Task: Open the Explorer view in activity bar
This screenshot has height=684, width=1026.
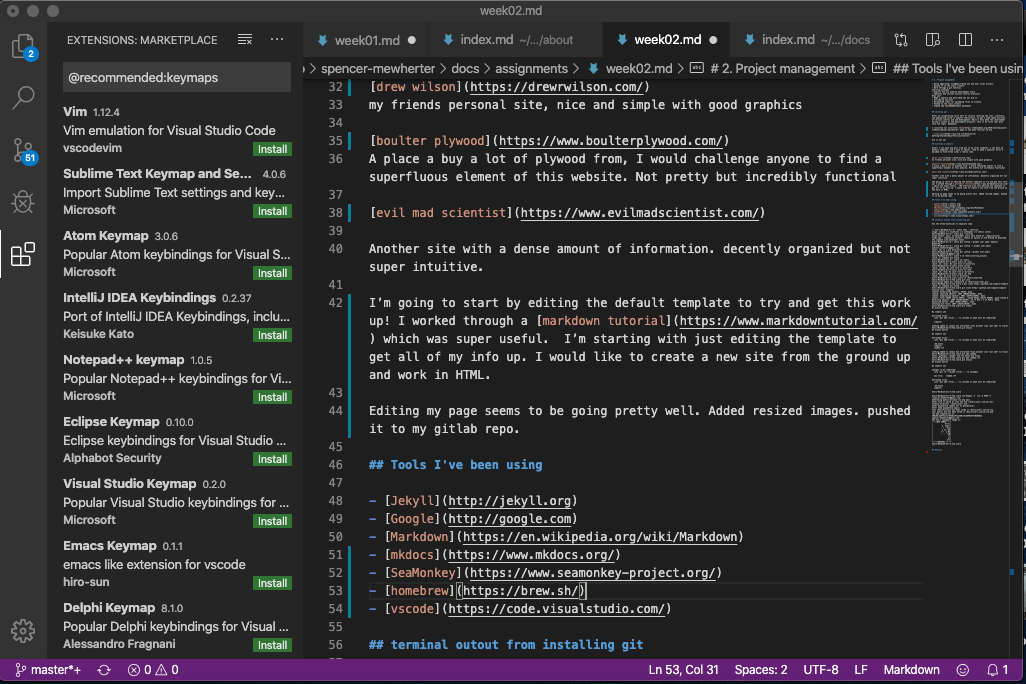Action: (24, 47)
